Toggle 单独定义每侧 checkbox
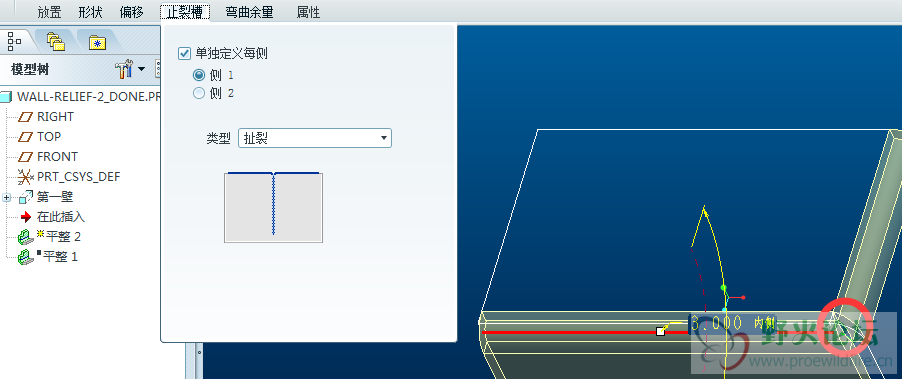 185,54
